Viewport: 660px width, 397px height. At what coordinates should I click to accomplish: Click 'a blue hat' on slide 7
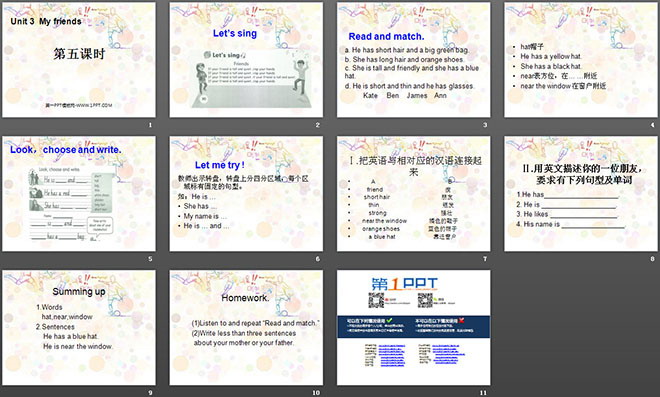tap(382, 237)
